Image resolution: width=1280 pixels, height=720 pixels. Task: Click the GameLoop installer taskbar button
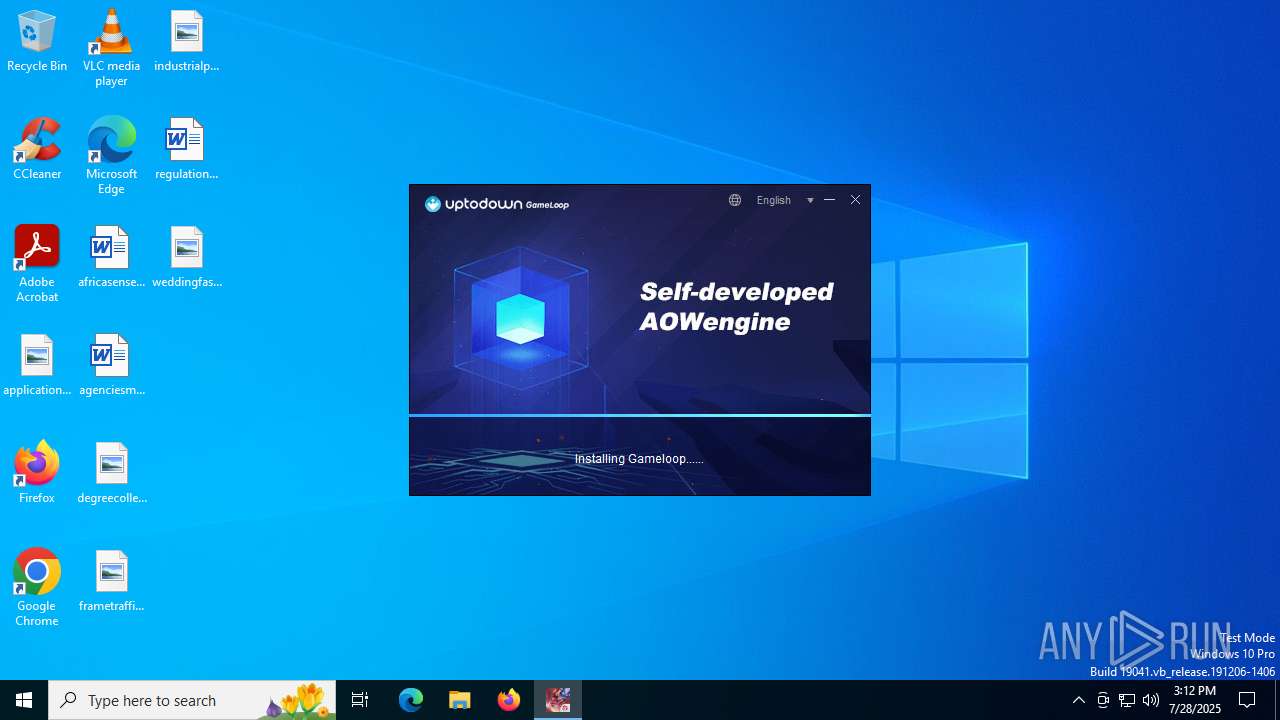point(558,700)
